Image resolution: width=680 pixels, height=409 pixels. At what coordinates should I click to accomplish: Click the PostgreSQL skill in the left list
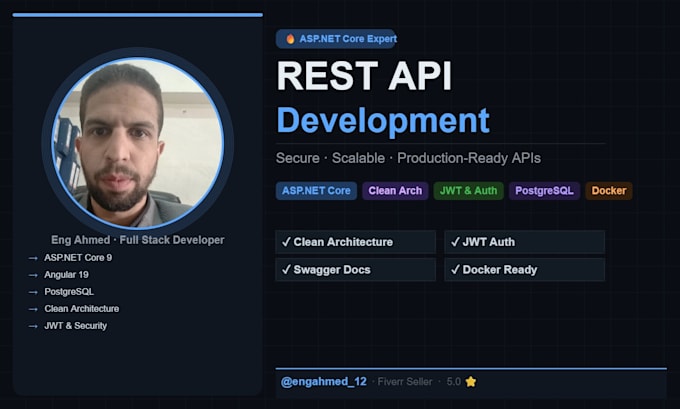(x=69, y=291)
